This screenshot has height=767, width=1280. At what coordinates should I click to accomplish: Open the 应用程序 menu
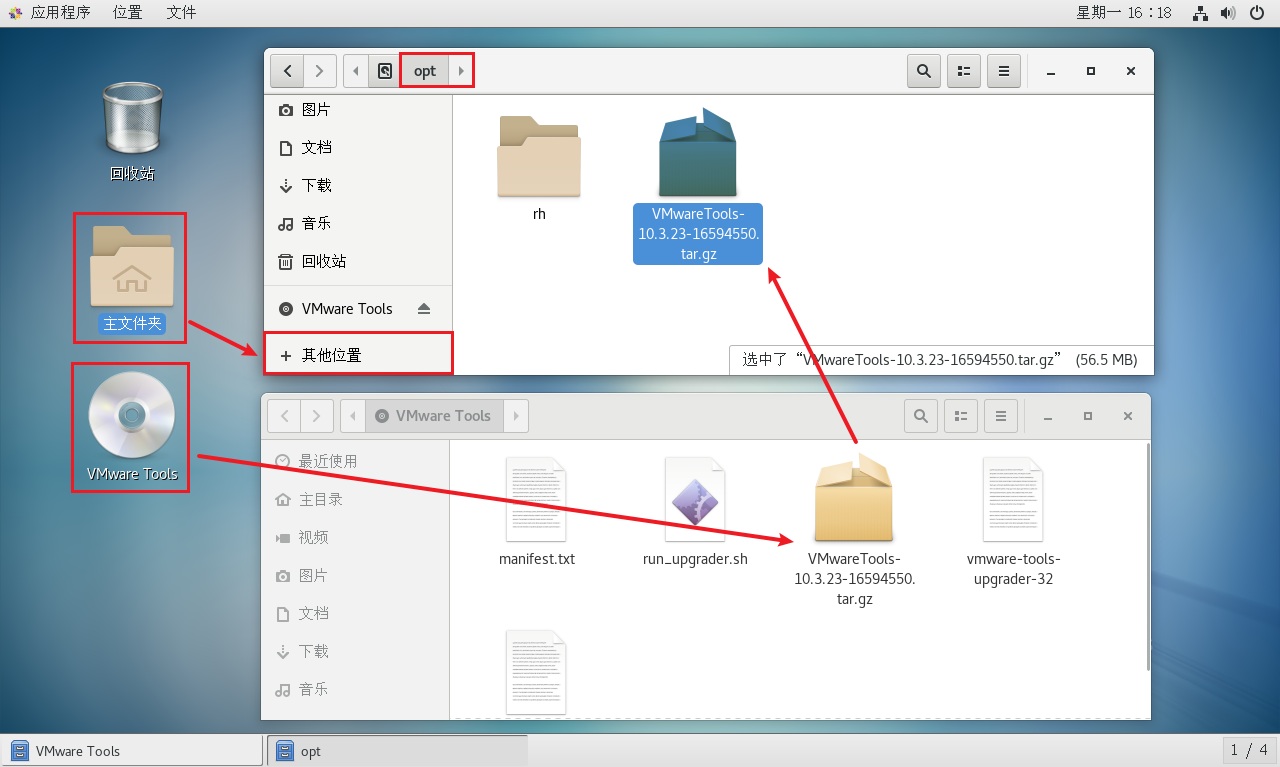tap(50, 13)
